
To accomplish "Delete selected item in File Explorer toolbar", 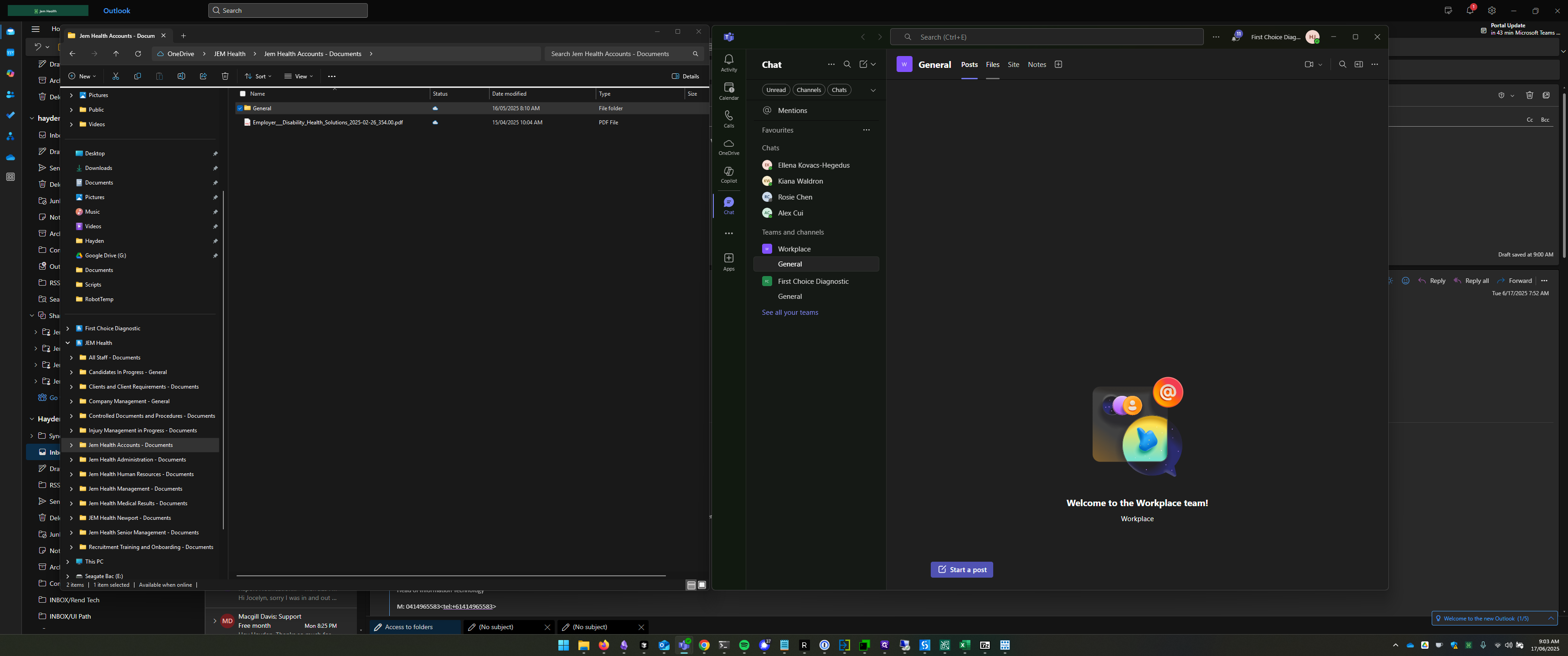I will 225,76.
